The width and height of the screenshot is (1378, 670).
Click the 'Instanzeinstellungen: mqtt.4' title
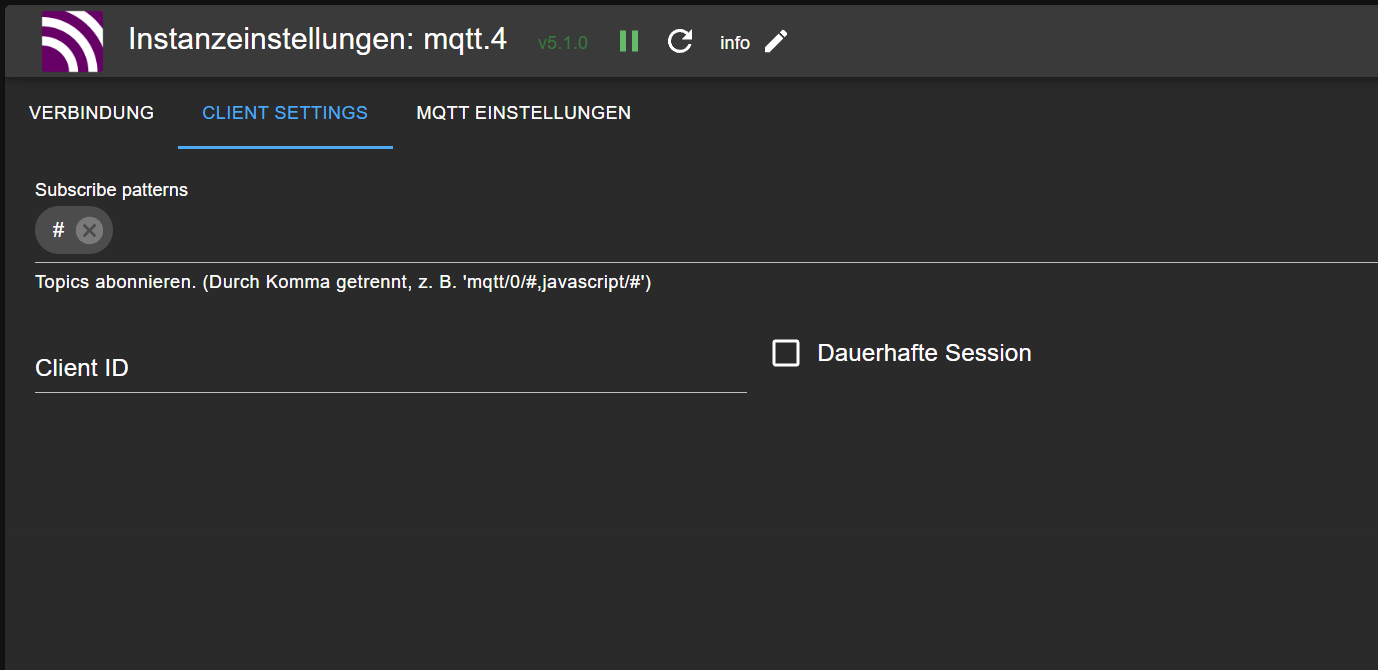tap(317, 39)
